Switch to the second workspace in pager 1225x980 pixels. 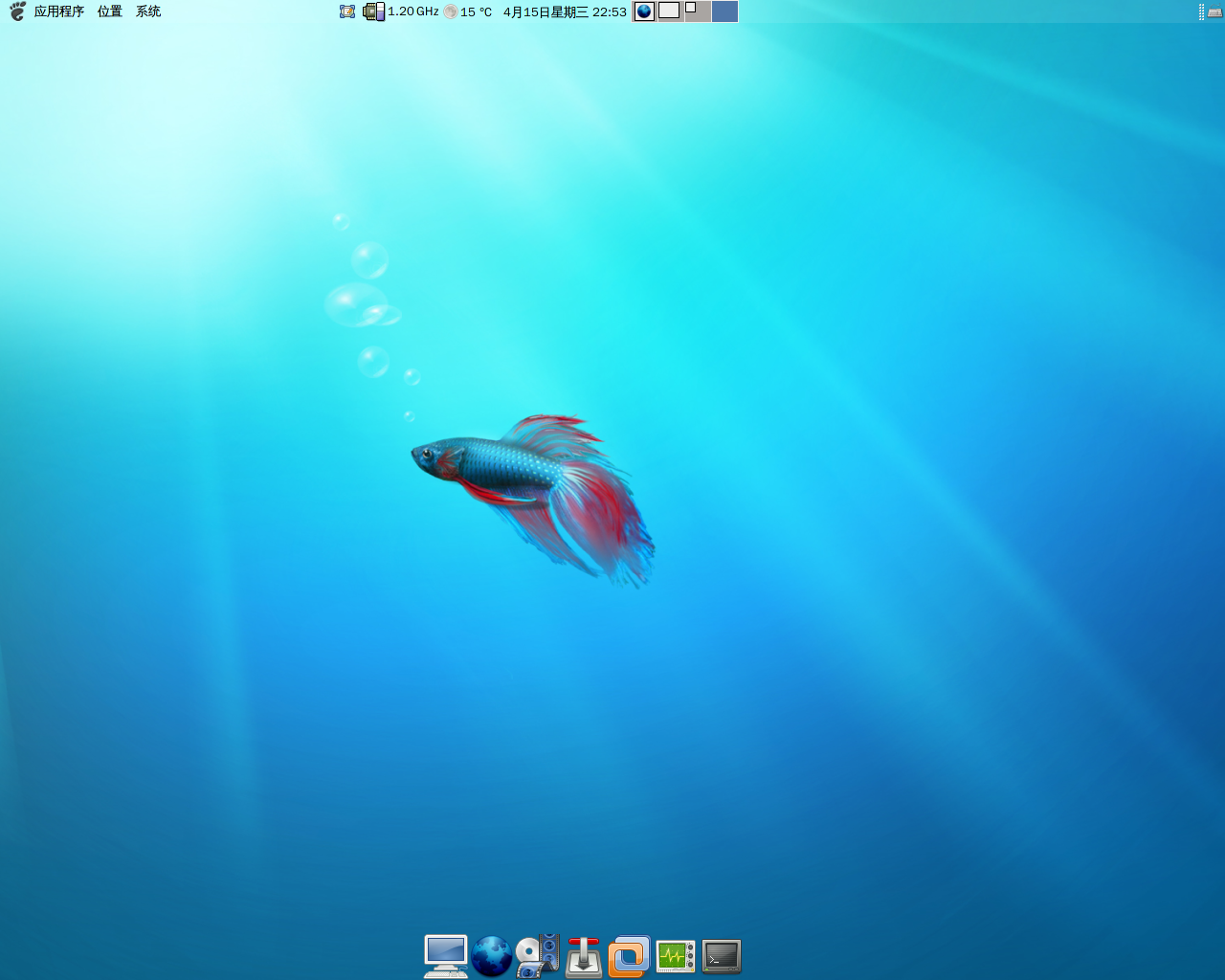pyautogui.click(x=670, y=11)
